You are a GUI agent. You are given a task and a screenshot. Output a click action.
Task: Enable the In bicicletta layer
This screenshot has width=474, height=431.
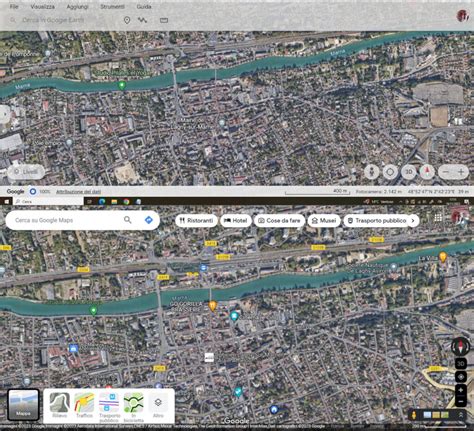(x=133, y=407)
